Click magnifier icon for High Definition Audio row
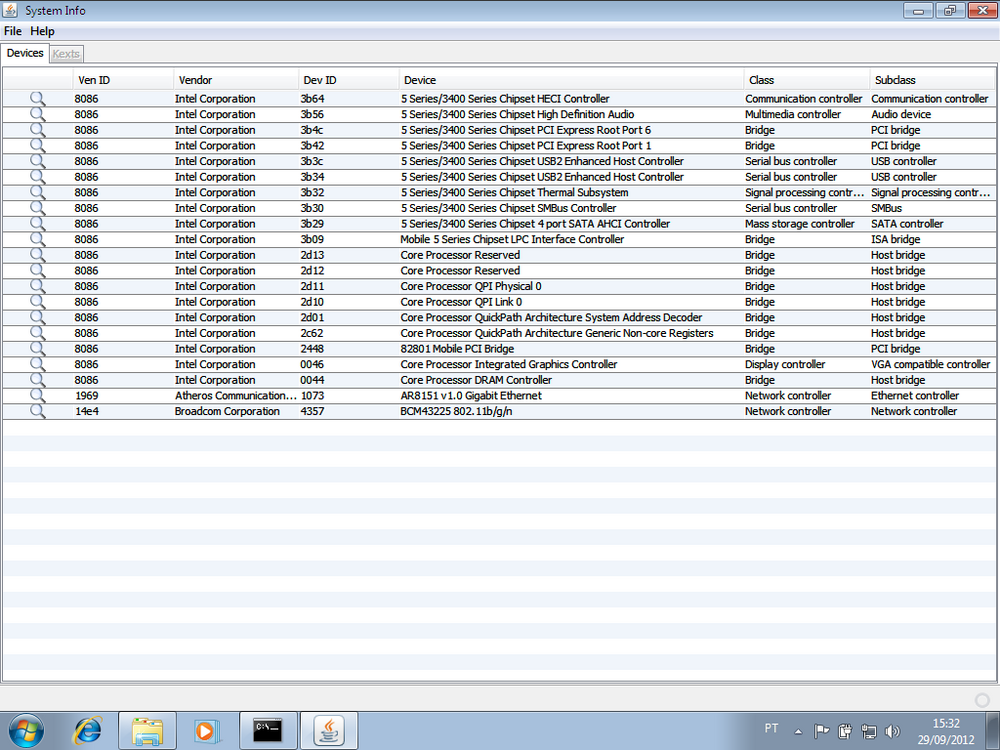This screenshot has height=750, width=1000. [37, 115]
